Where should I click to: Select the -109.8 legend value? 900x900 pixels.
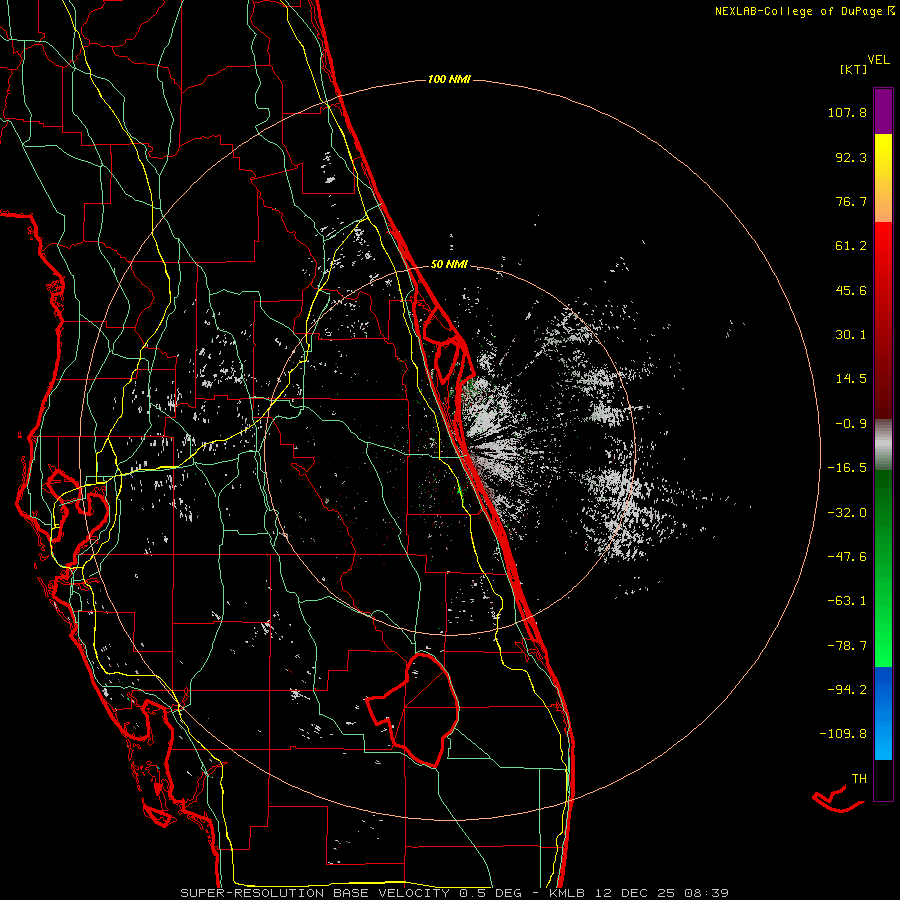843,734
